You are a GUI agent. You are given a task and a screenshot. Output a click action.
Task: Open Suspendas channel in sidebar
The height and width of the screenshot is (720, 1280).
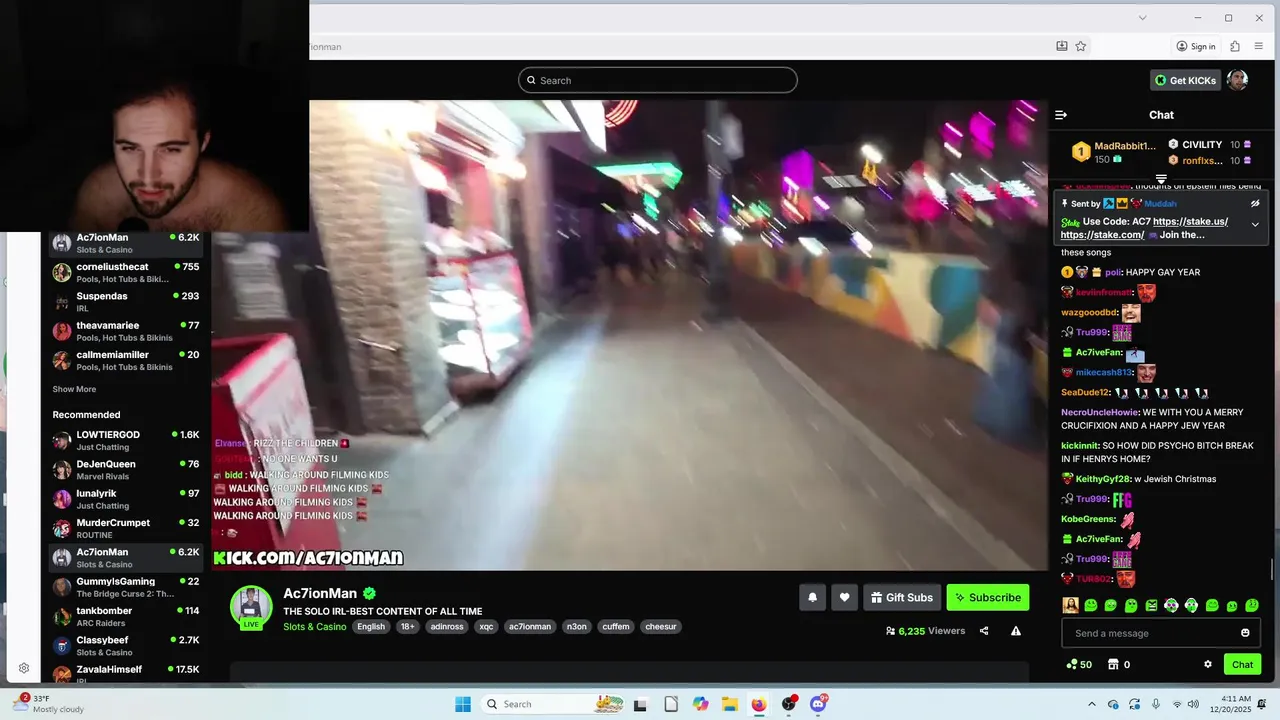126,302
